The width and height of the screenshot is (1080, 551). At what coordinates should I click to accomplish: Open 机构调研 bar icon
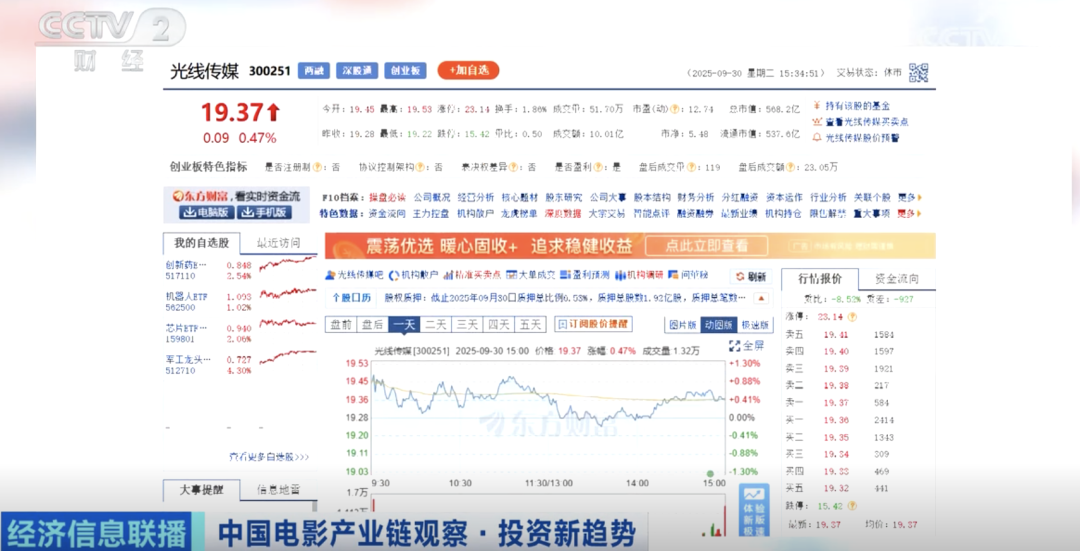pos(620,275)
